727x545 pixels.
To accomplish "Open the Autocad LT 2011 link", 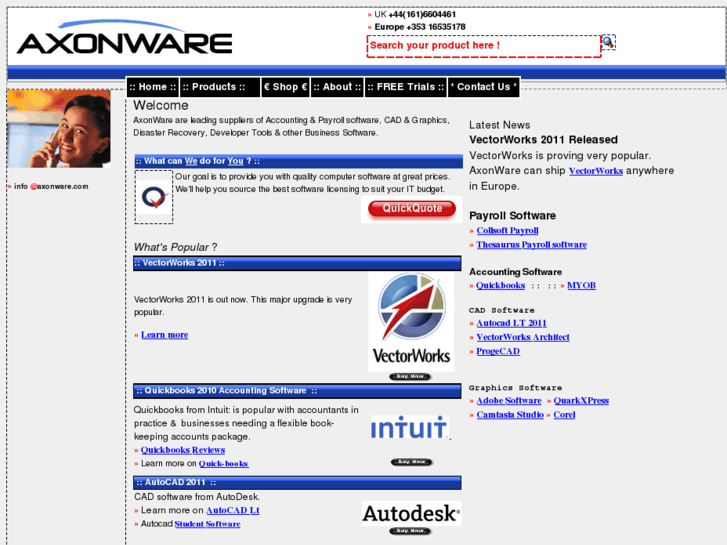I will click(511, 323).
